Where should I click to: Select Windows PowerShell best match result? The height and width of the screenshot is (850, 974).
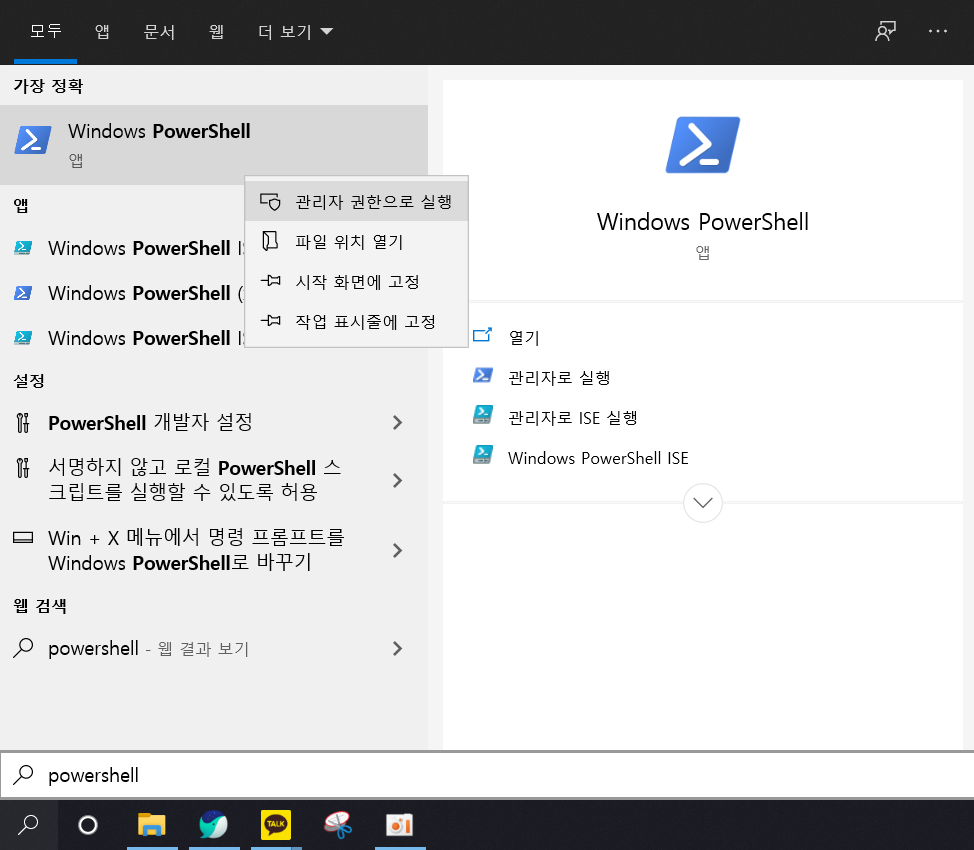[214, 145]
